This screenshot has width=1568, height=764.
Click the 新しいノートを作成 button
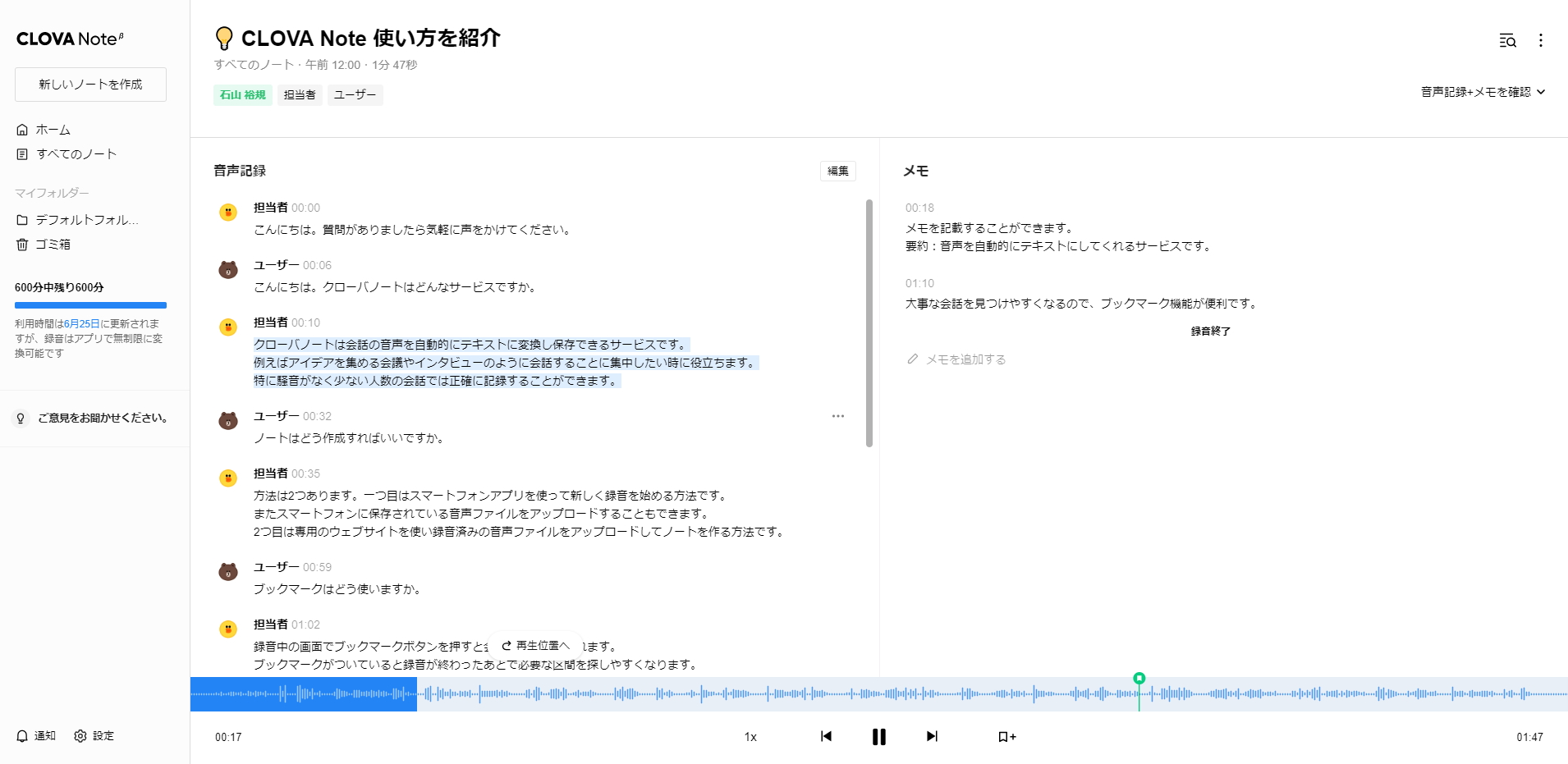coord(90,84)
